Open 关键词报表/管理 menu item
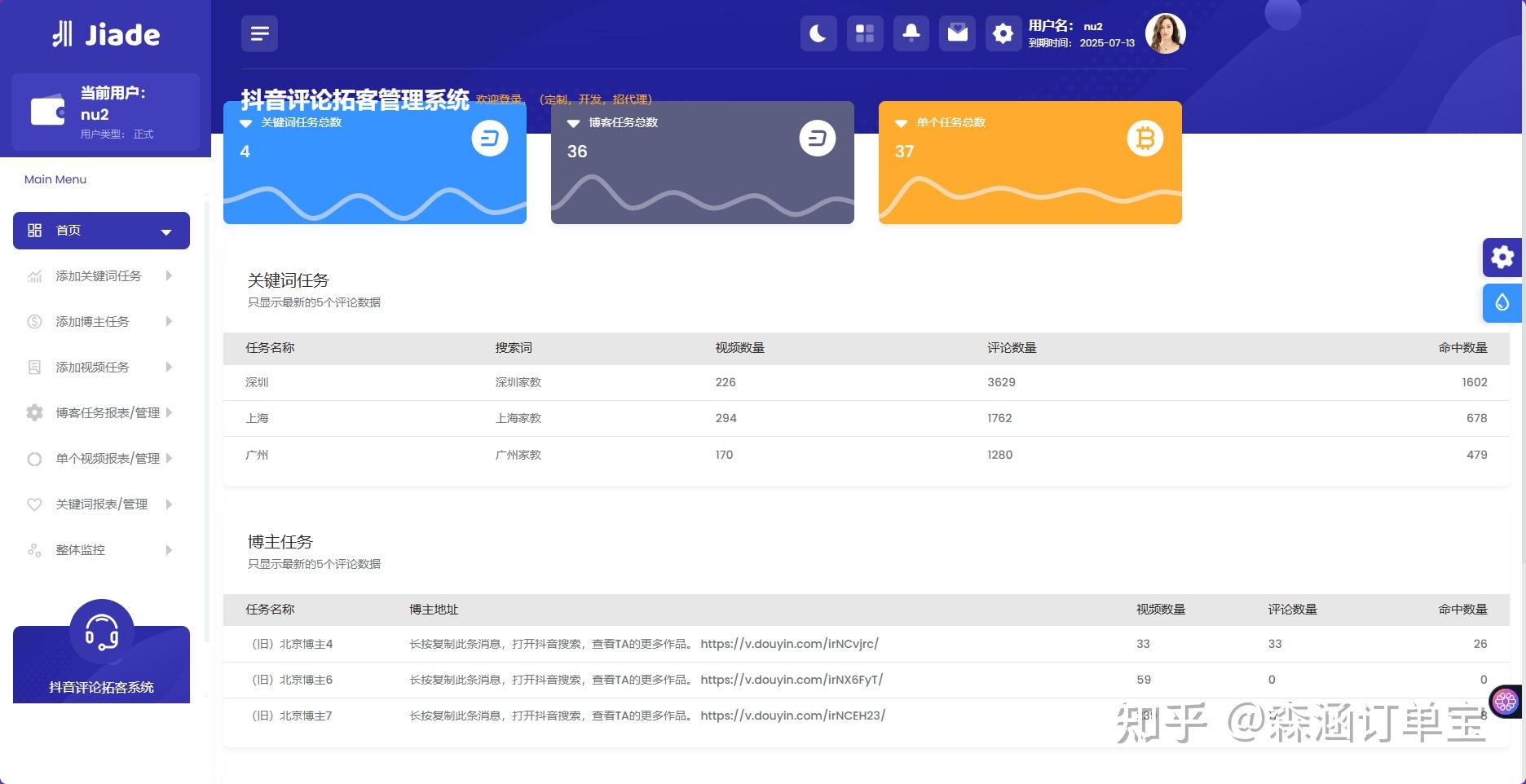The width and height of the screenshot is (1526, 784). (101, 504)
